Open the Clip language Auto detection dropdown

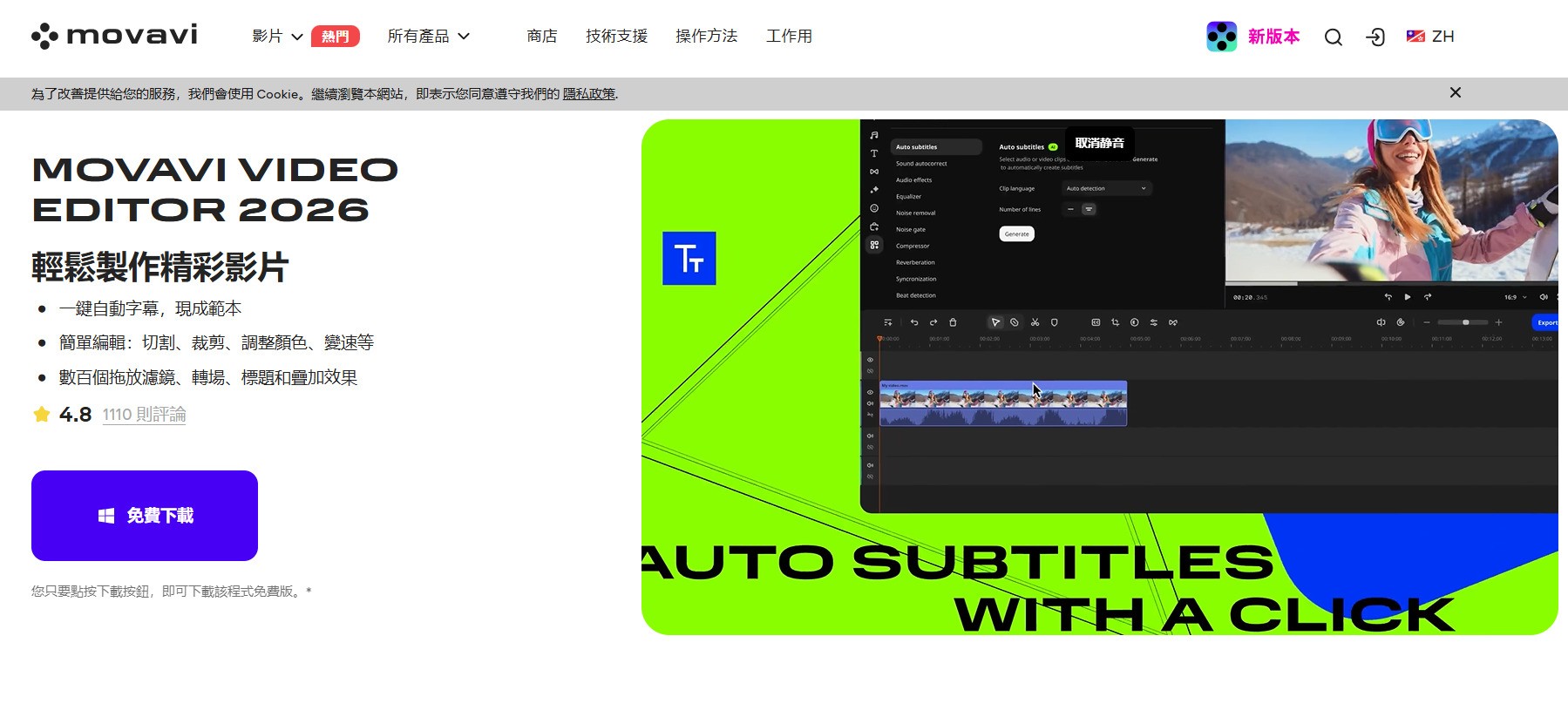pos(1107,188)
